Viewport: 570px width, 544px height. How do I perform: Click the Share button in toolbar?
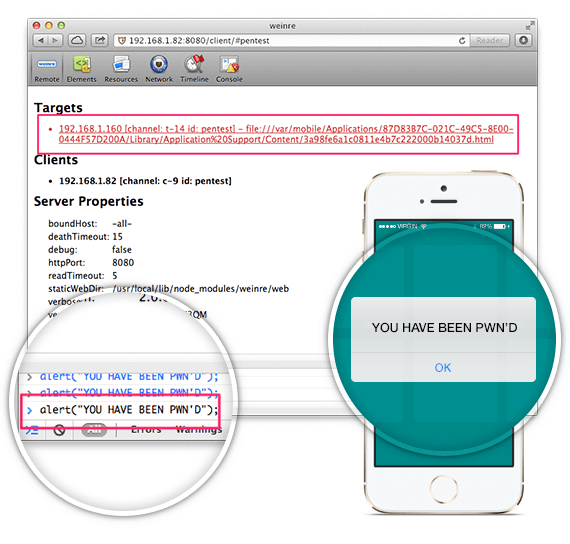coord(100,40)
